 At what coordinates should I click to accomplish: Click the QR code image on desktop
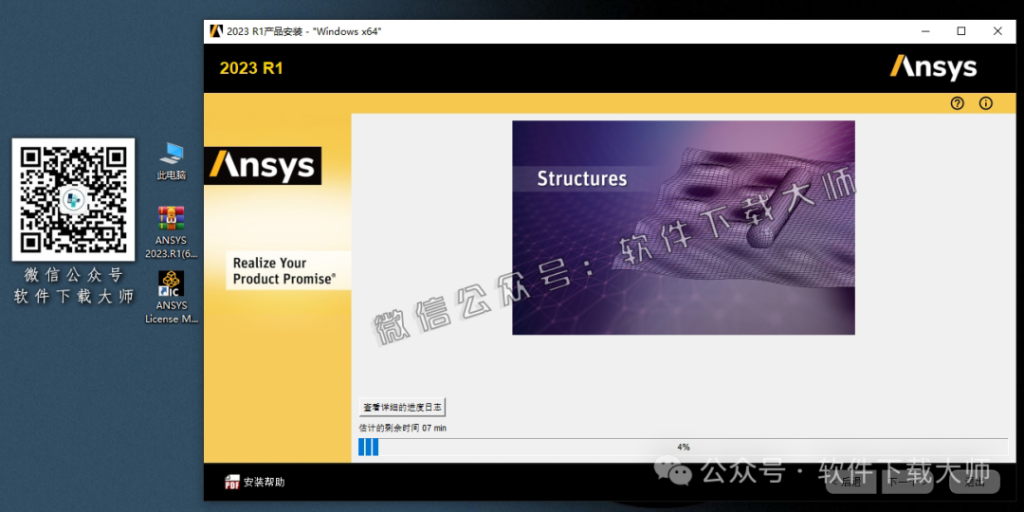[73, 200]
